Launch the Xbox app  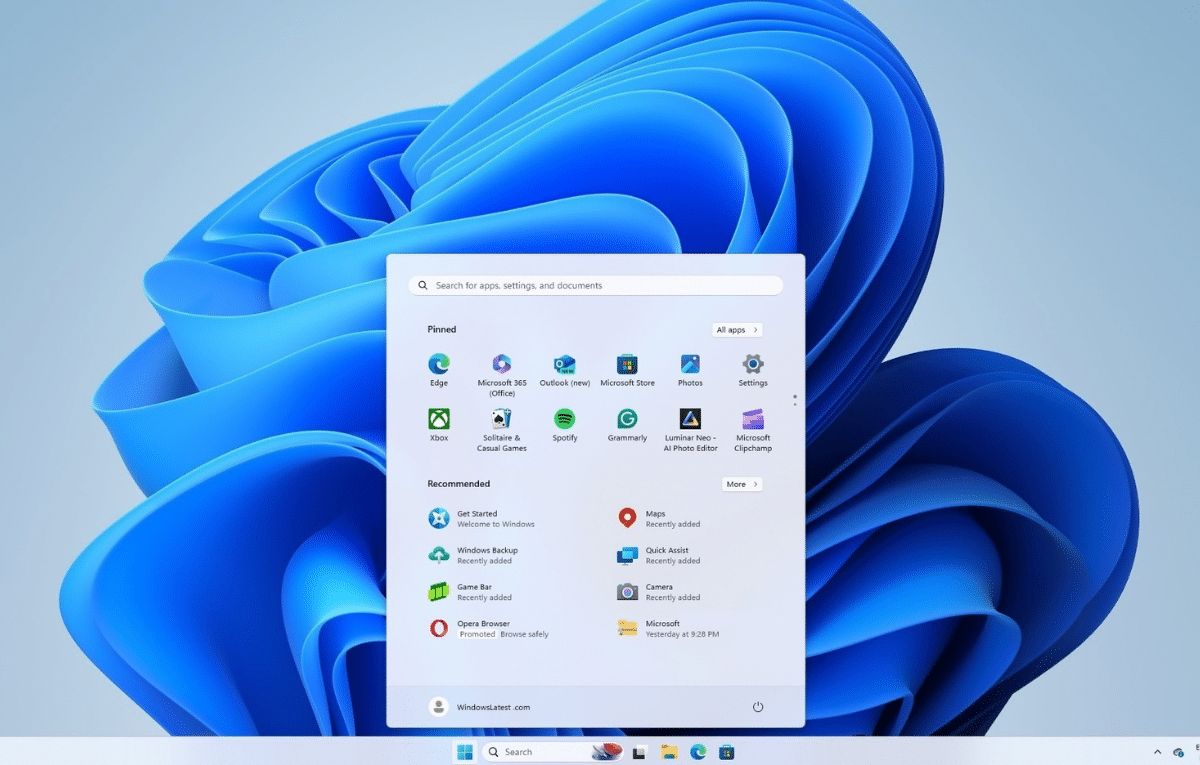[x=438, y=420]
